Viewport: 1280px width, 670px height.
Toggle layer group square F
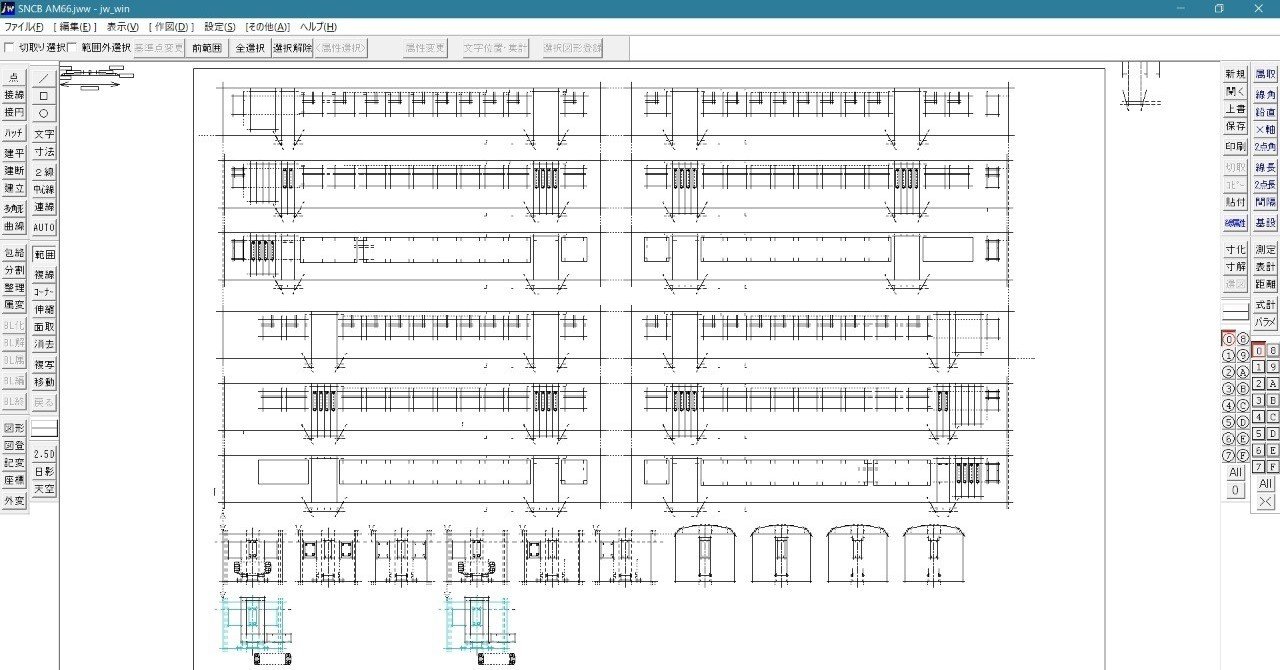pos(1273,467)
